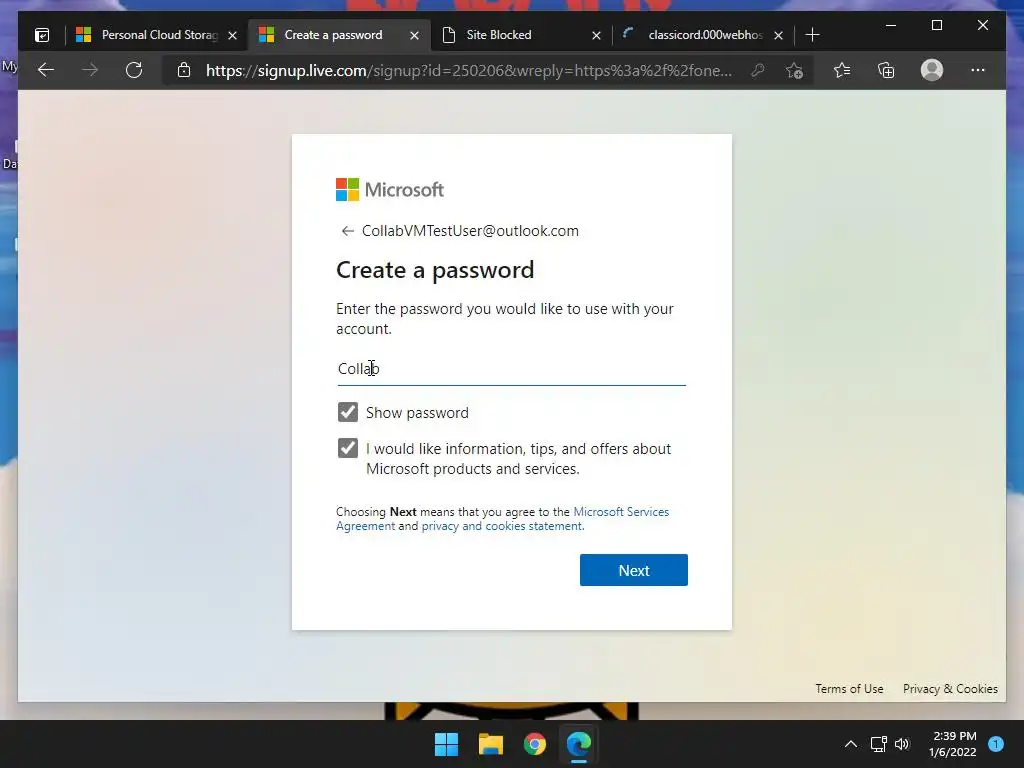Click the Next button

pyautogui.click(x=633, y=570)
